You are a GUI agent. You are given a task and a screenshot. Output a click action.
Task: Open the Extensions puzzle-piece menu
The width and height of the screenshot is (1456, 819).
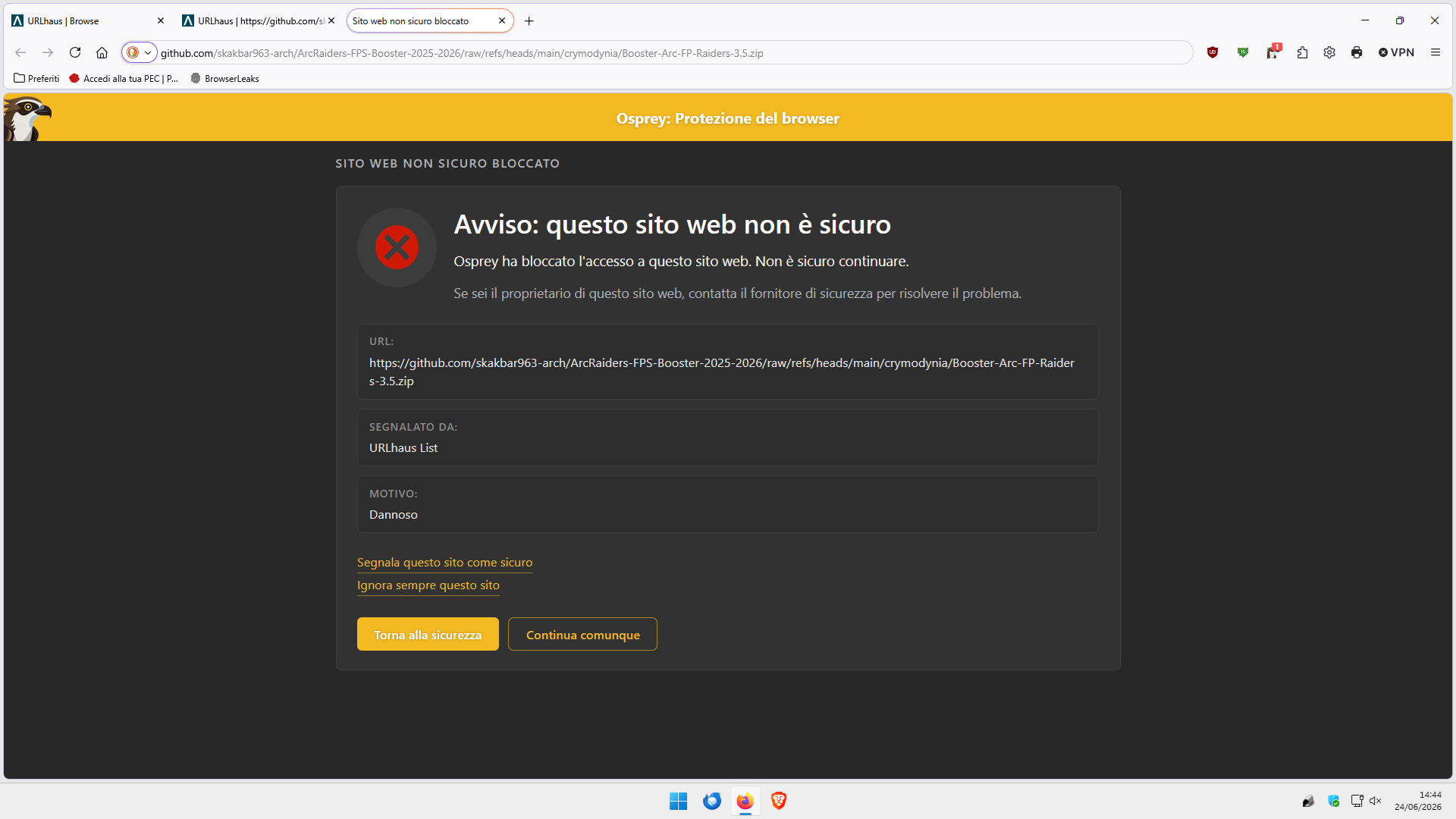pyautogui.click(x=1302, y=52)
